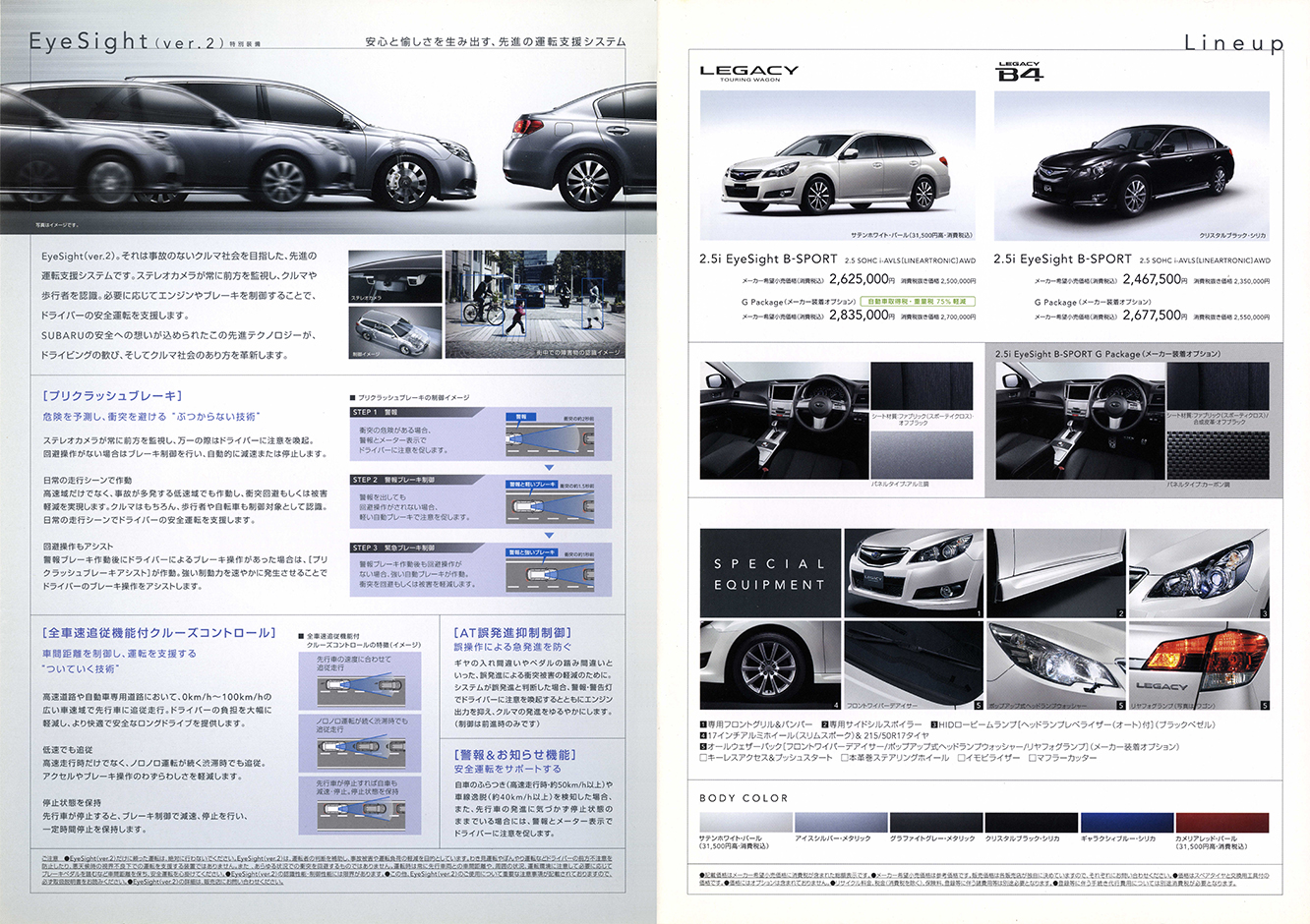Pick the サテンホワイト・パール body color swatch
The width and height of the screenshot is (1310, 924).
(745, 823)
